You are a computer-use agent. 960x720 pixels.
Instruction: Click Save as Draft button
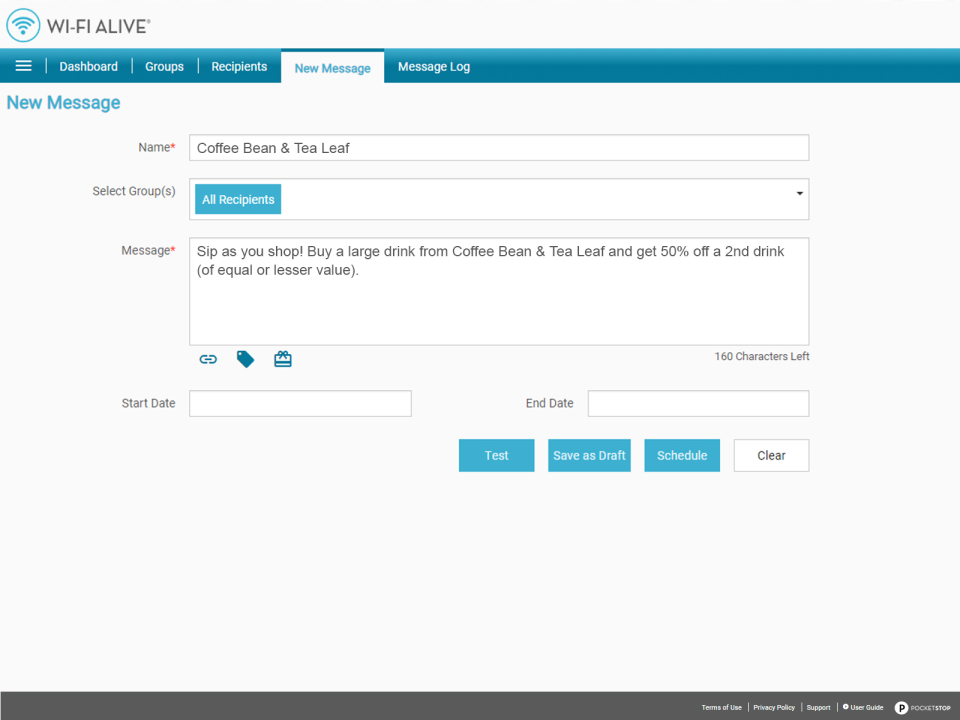tap(589, 456)
